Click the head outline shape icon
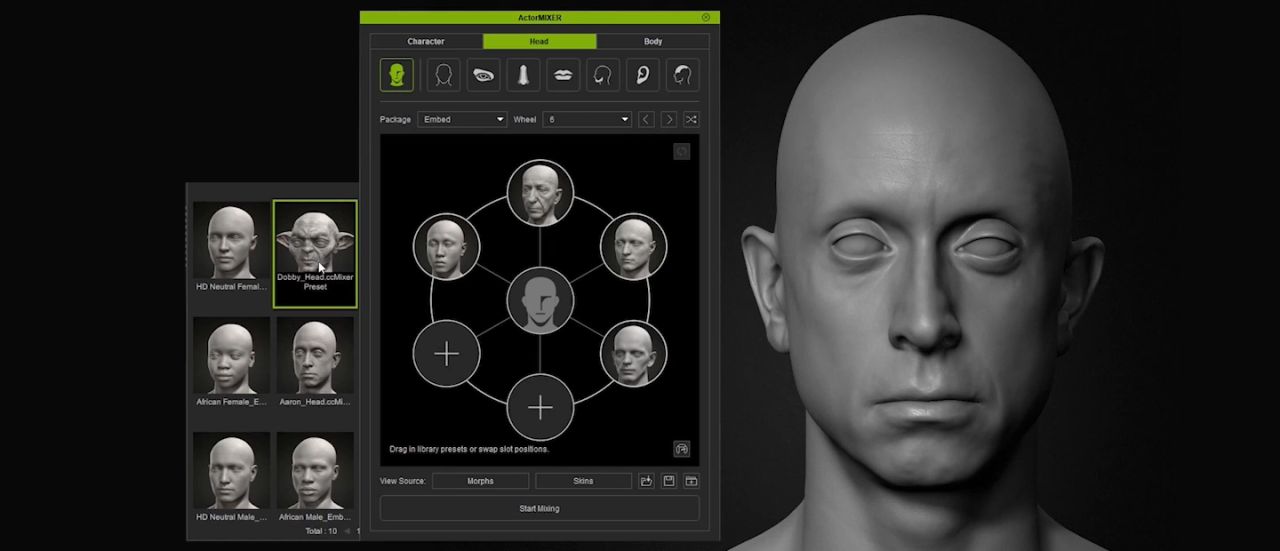The image size is (1280, 551). pos(444,75)
